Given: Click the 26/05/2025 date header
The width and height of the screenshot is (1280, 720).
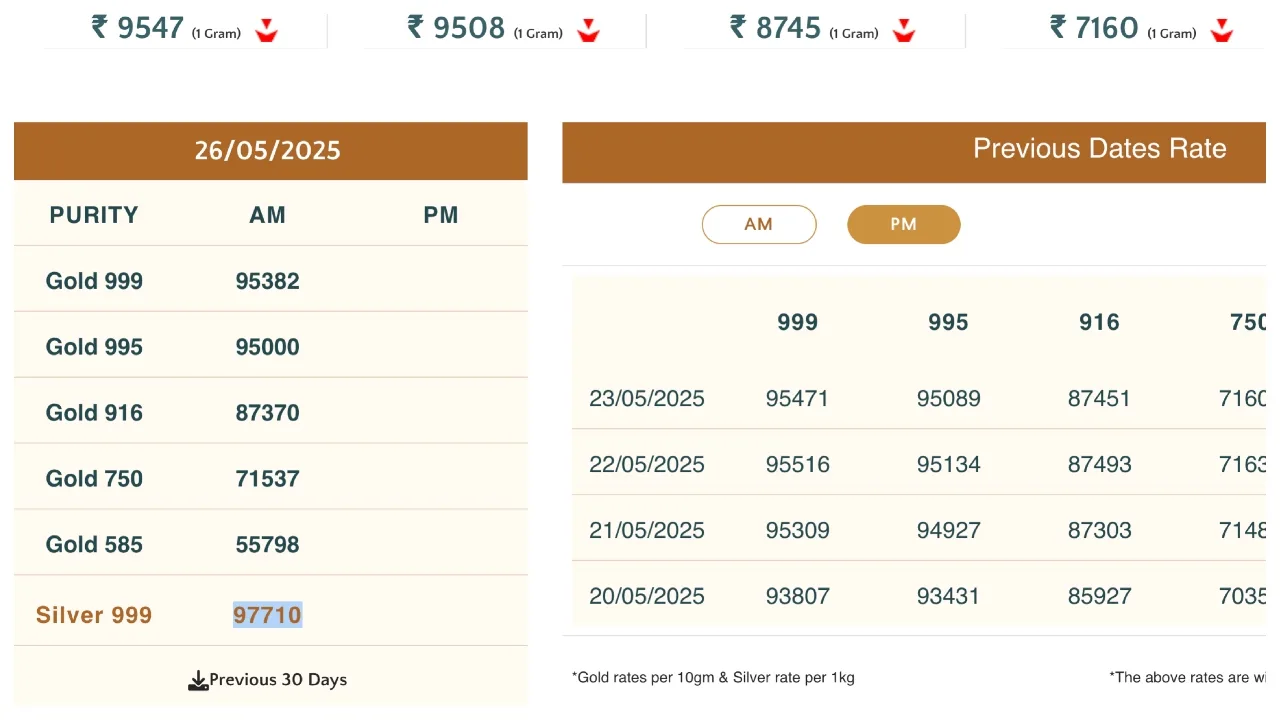Looking at the screenshot, I should tap(268, 151).
